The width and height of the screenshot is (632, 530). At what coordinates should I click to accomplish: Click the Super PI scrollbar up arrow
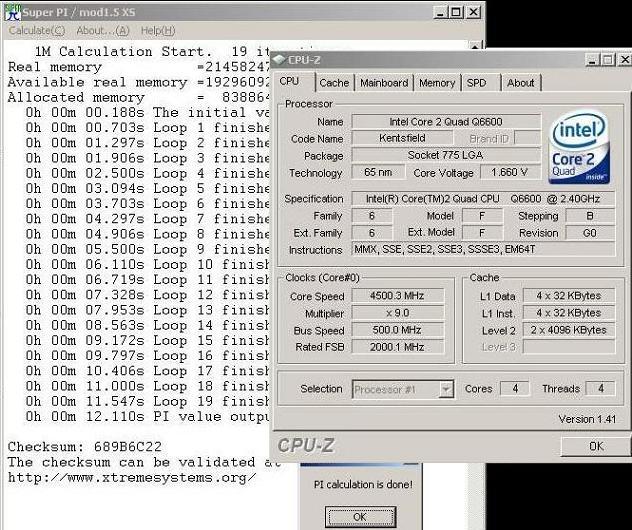pos(476,46)
